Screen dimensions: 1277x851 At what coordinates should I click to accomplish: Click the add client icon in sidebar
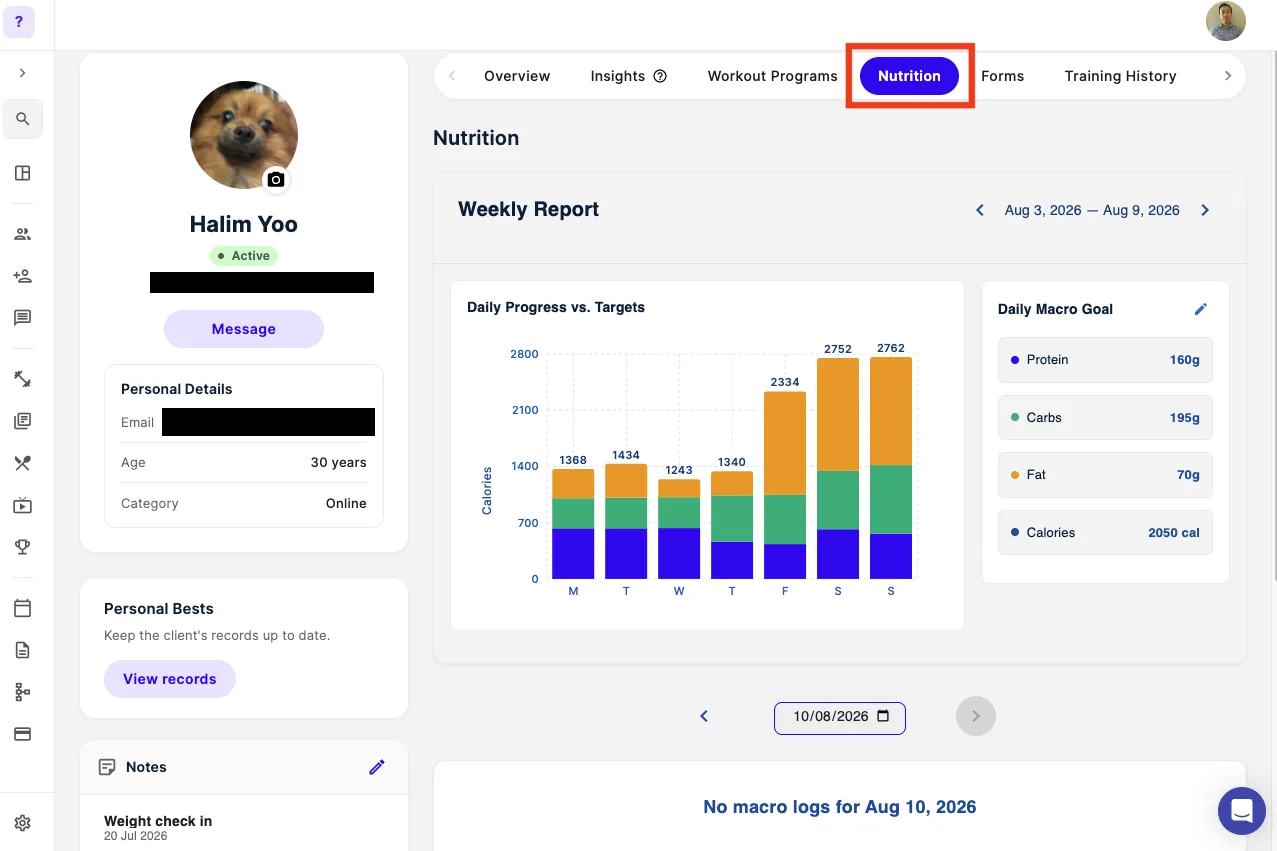tap(22, 276)
